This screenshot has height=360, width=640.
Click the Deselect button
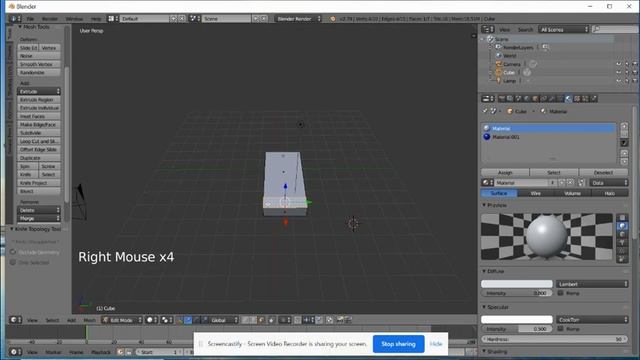coord(603,172)
